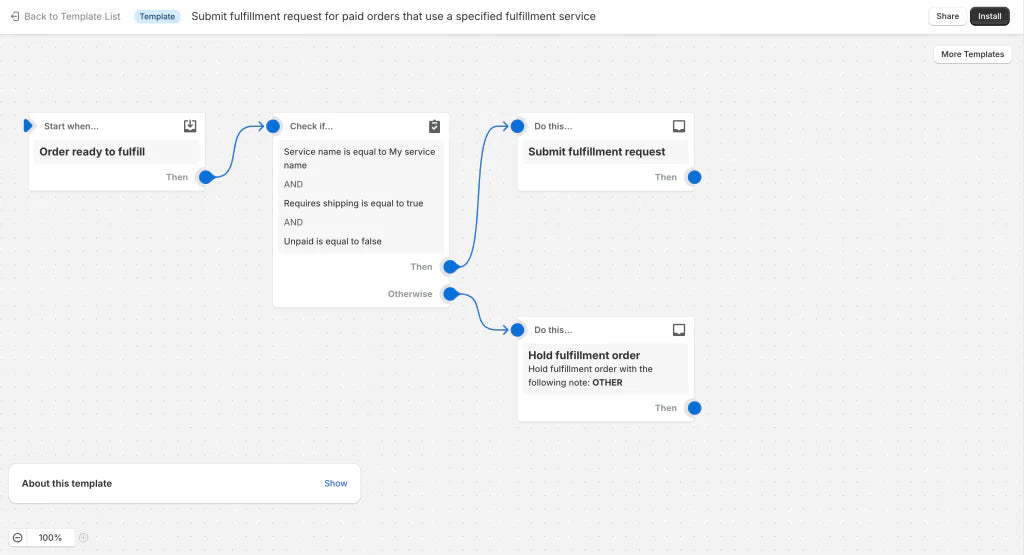The width and height of the screenshot is (1024, 555).
Task: Click the back arrow icon beside Template List
Action: (x=15, y=17)
